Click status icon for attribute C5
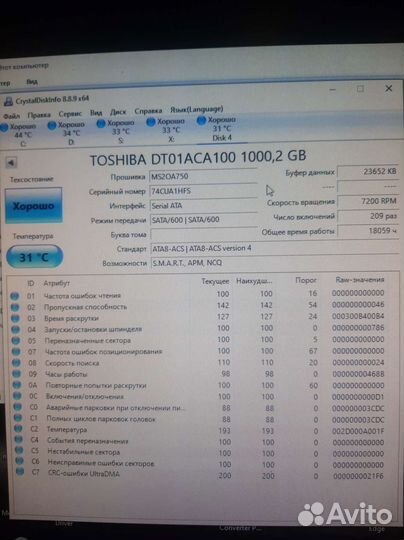The image size is (404, 540). point(19,450)
